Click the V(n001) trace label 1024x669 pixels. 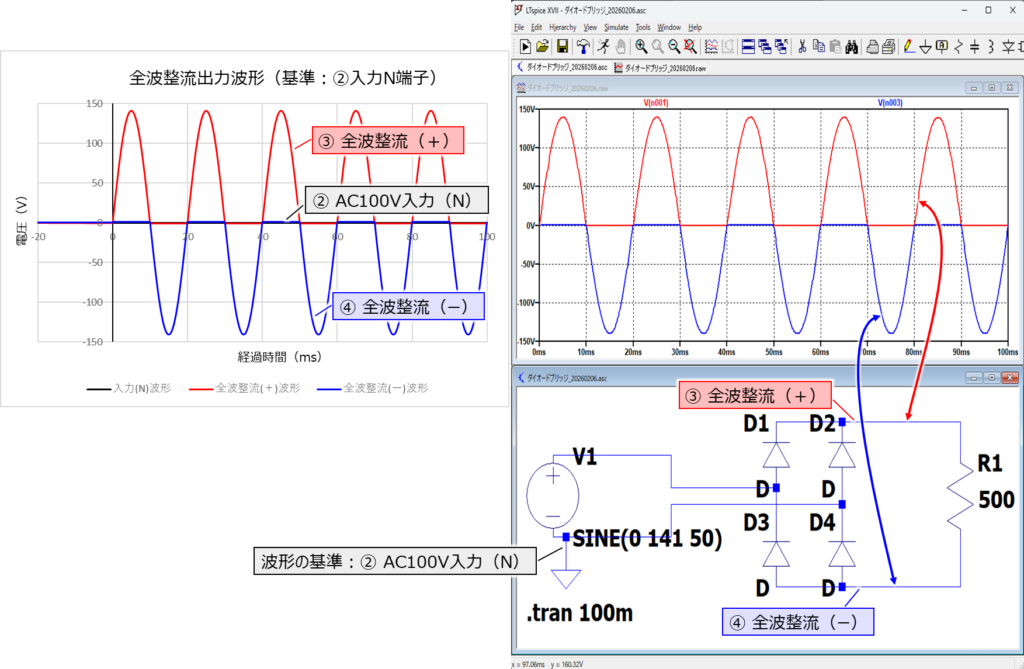(656, 102)
